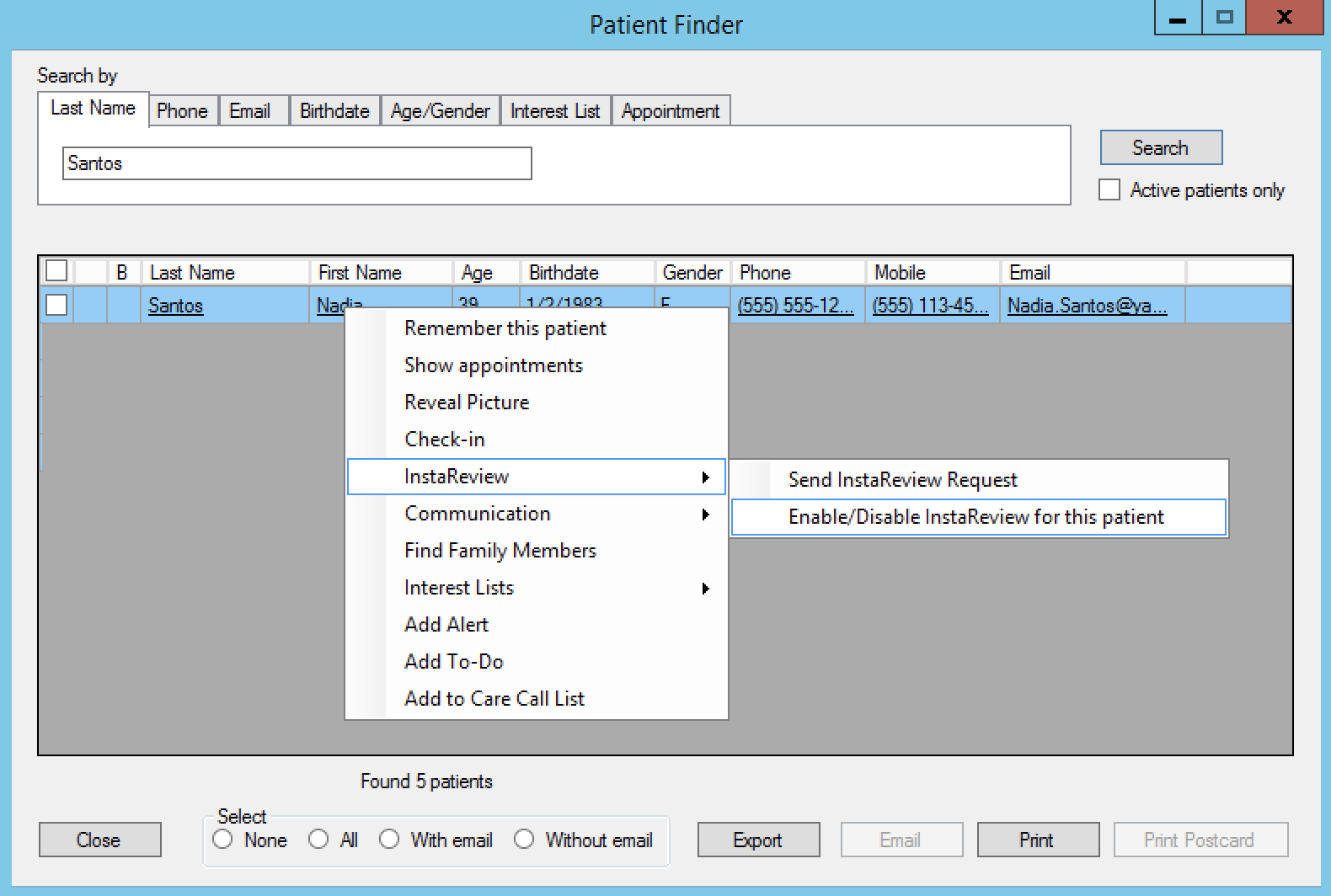This screenshot has height=896, width=1331.
Task: Switch to the Last Name tab
Action: [x=93, y=109]
